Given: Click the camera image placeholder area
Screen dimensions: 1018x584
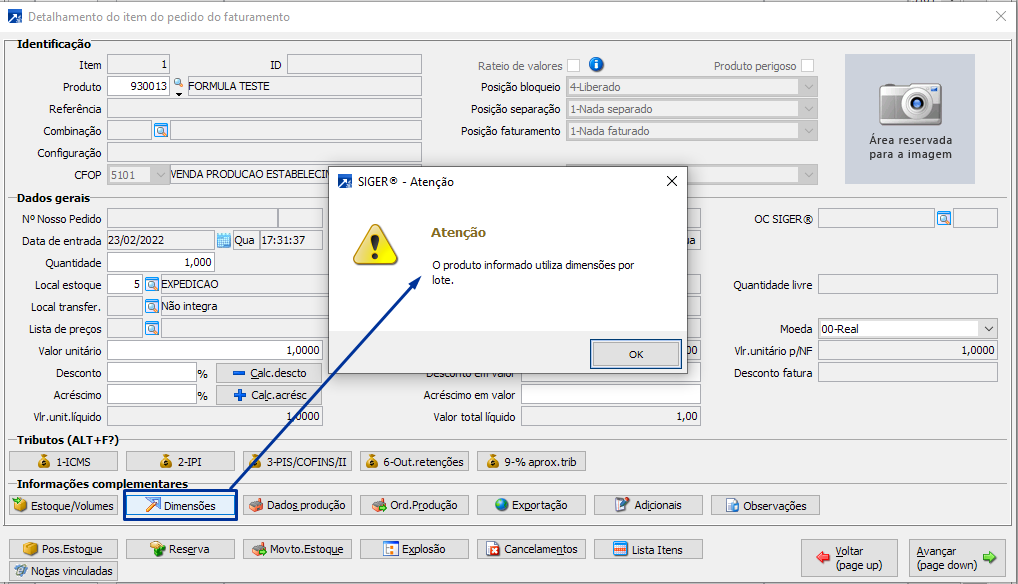Looking at the screenshot, I should click(x=910, y=119).
